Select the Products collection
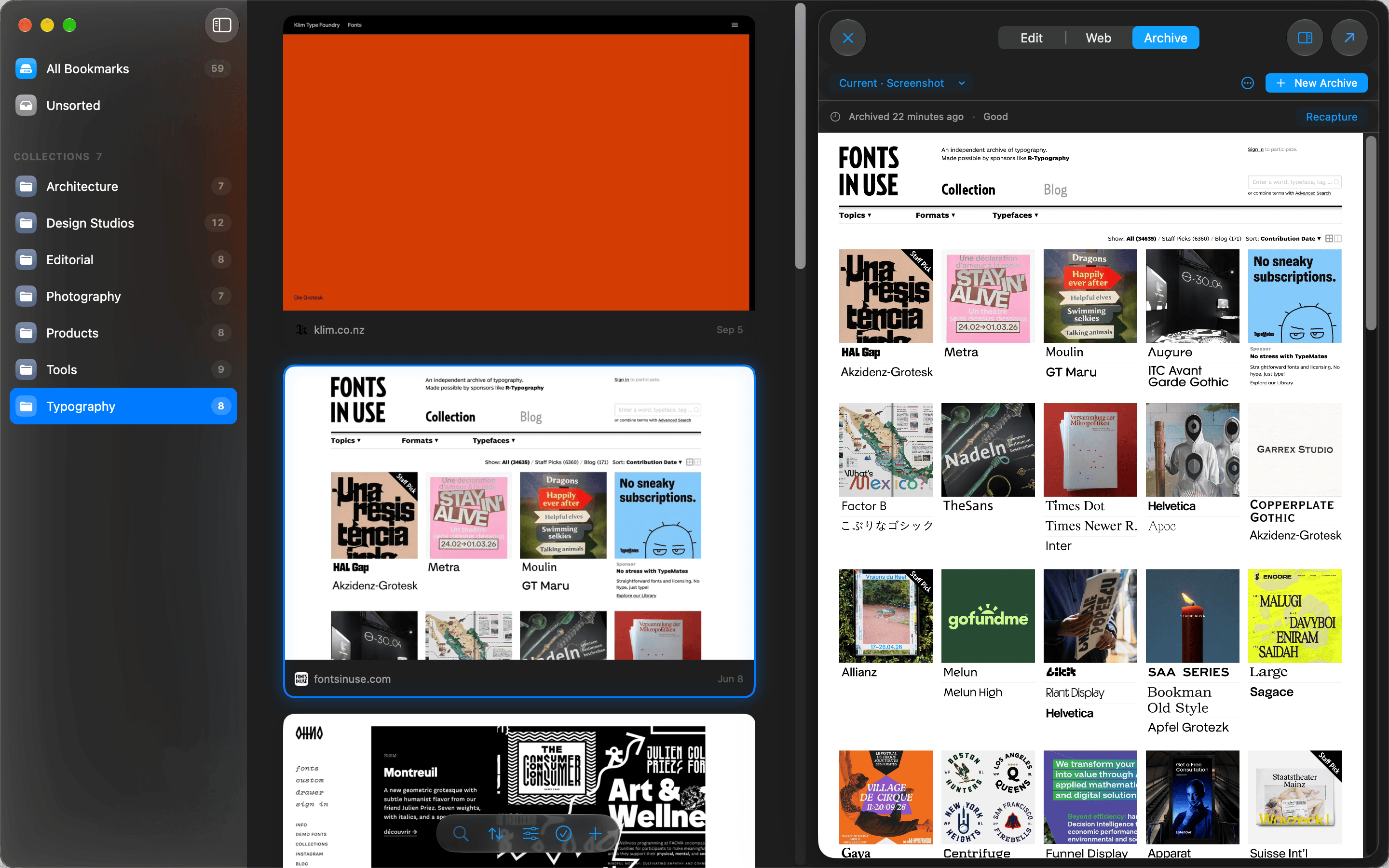1389x868 pixels. coord(123,333)
